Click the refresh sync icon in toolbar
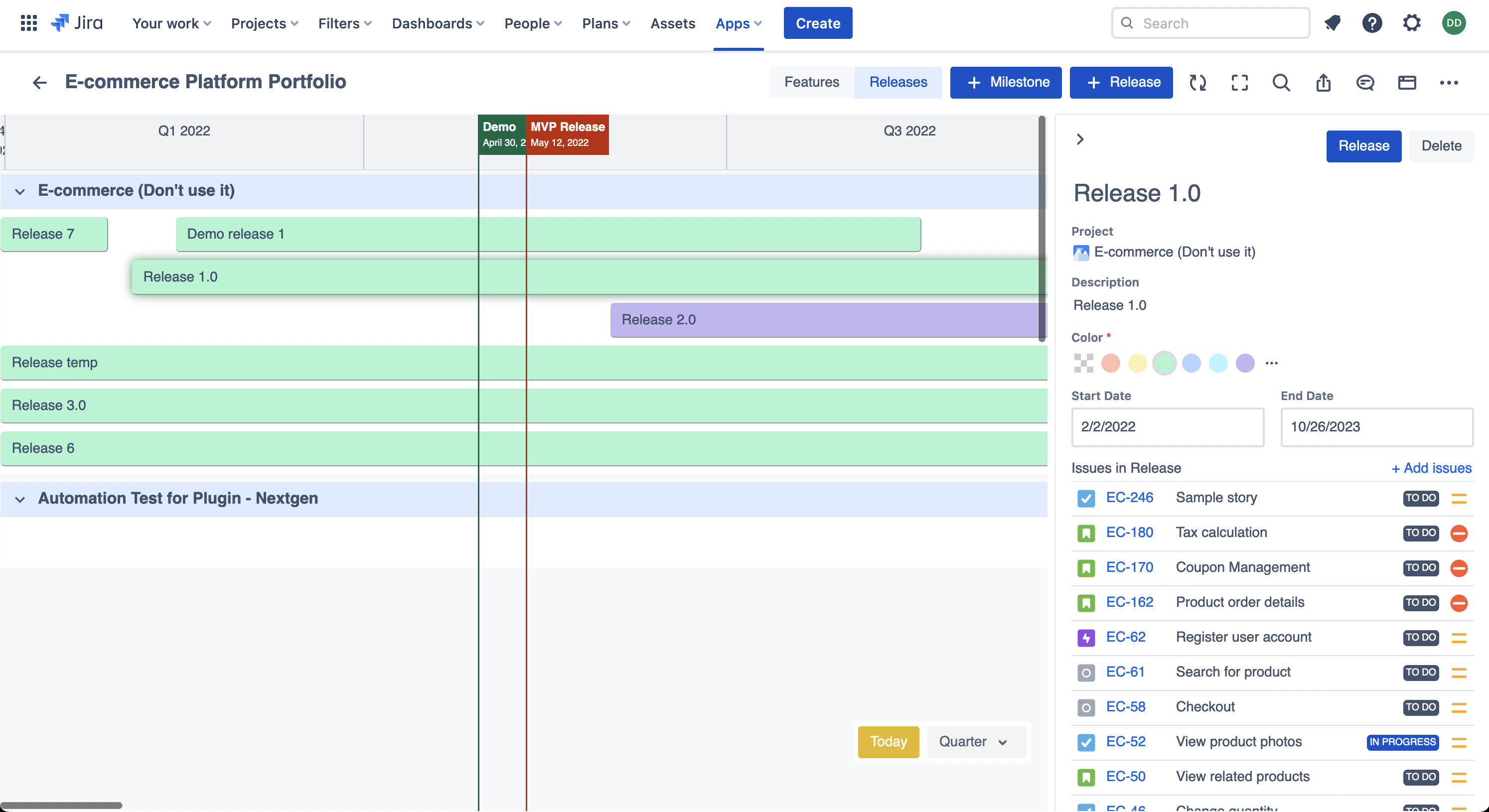Viewport: 1489px width, 812px height. click(x=1197, y=83)
